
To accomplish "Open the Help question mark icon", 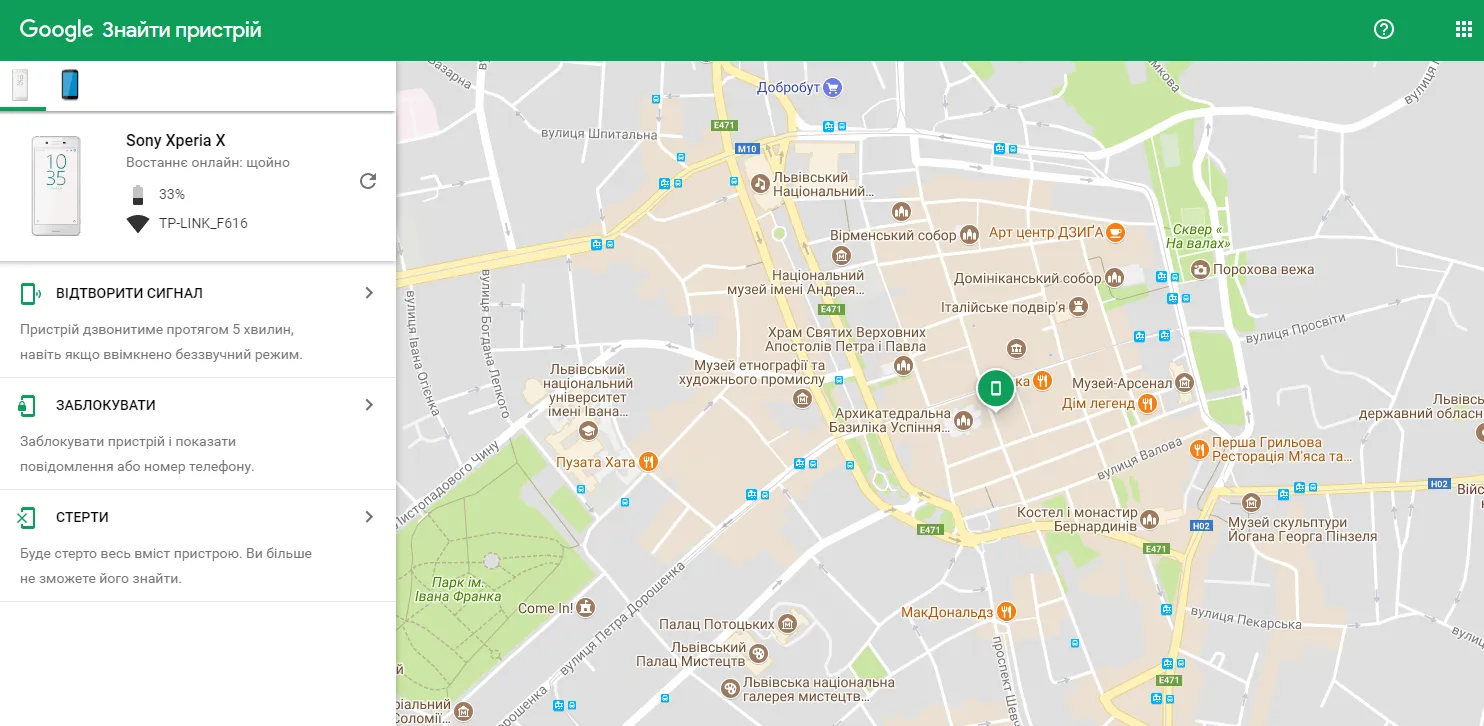I will coord(1383,29).
